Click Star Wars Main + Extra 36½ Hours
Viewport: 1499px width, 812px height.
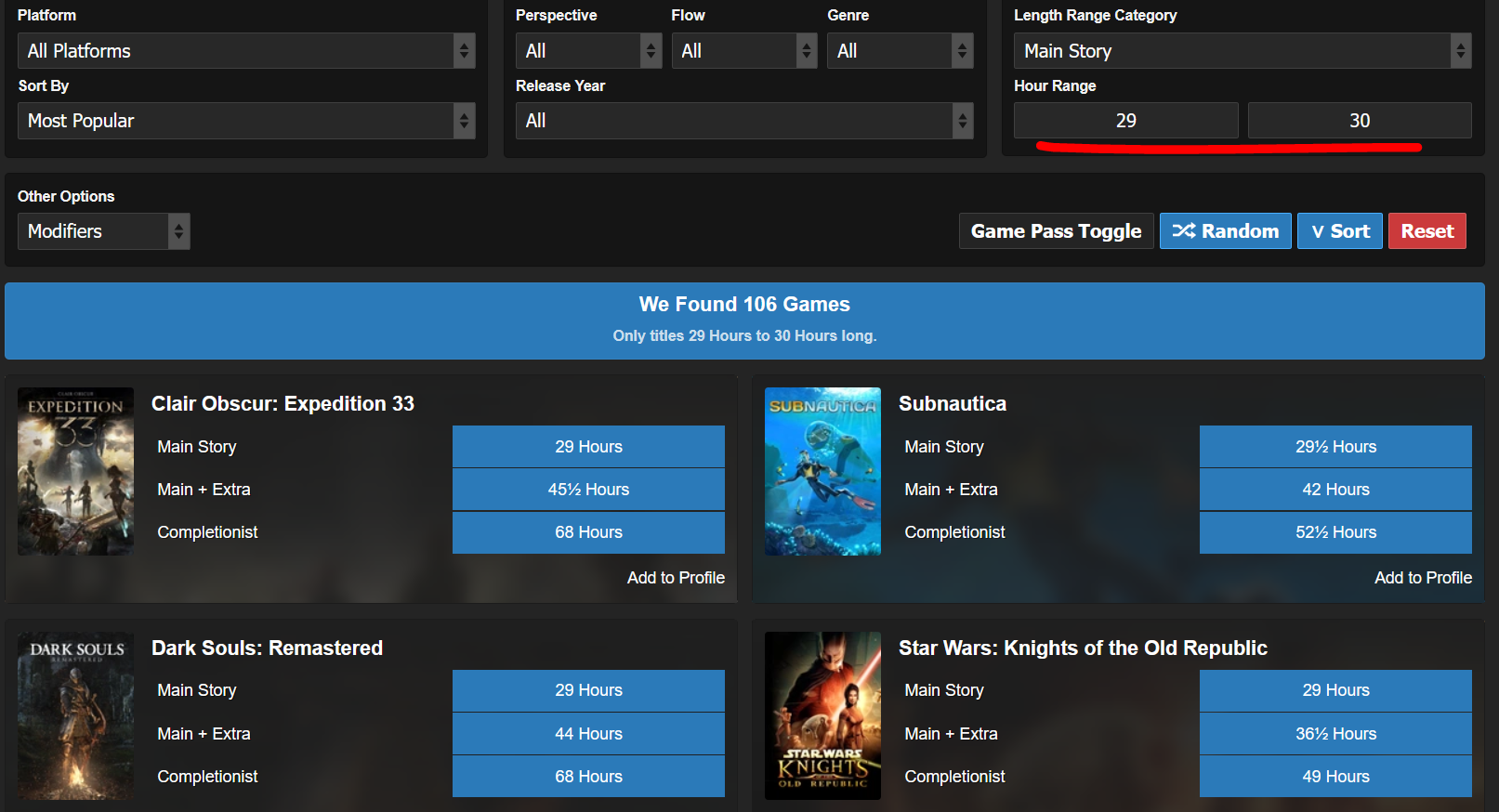pyautogui.click(x=1335, y=734)
